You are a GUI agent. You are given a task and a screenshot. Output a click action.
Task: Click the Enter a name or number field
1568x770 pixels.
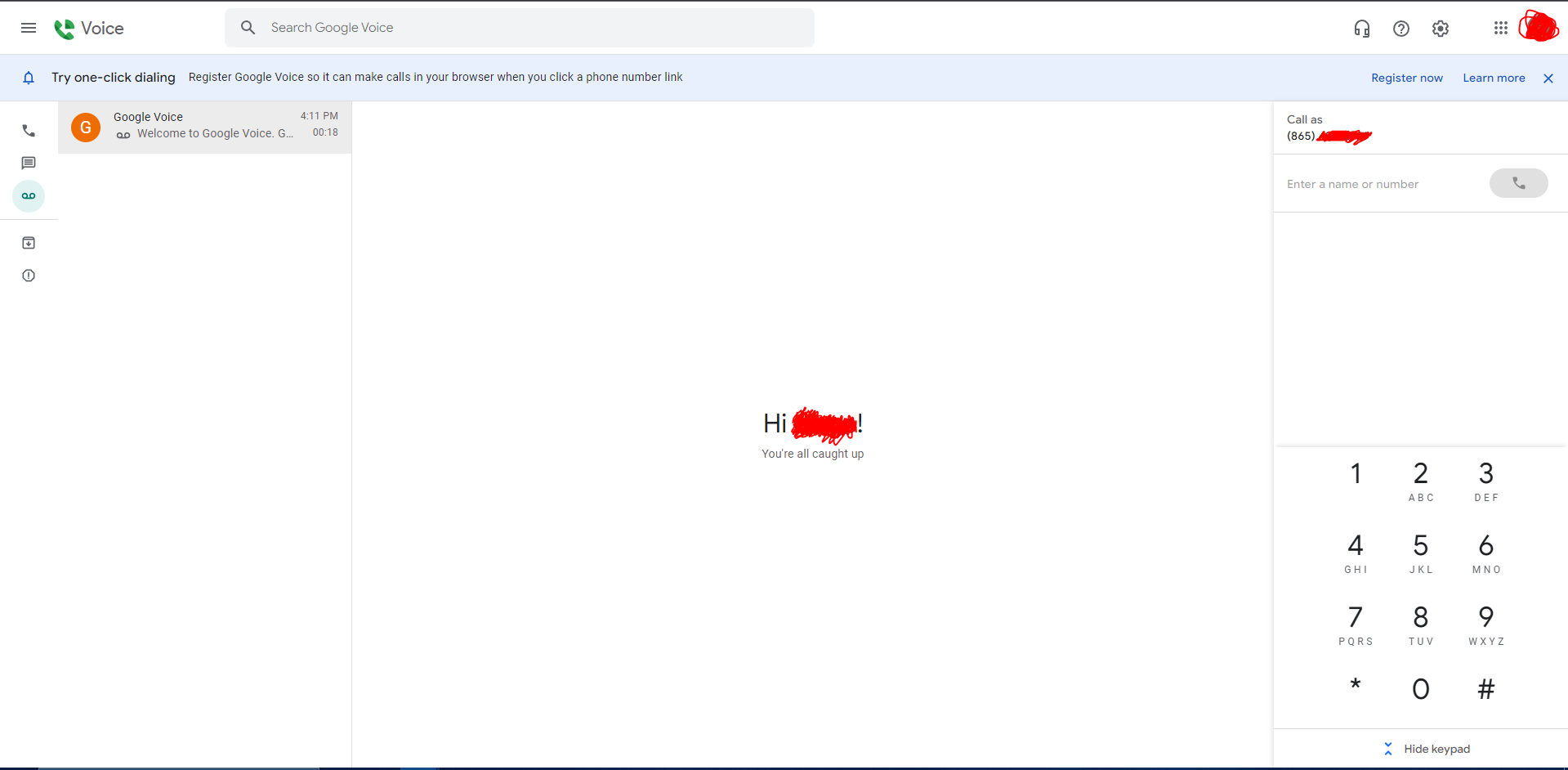coord(1381,184)
